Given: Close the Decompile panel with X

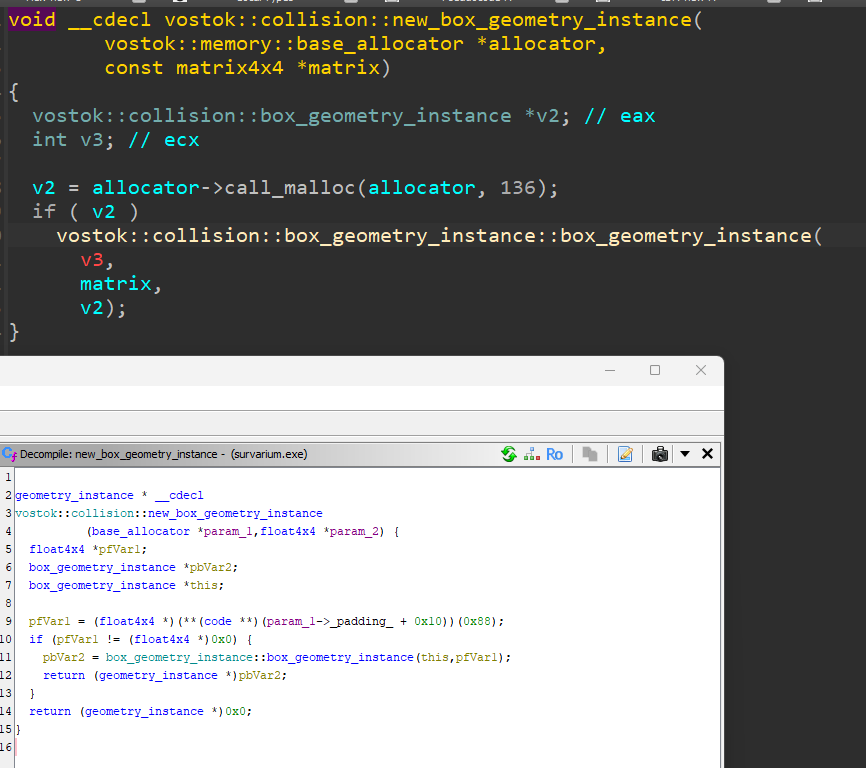Looking at the screenshot, I should [x=707, y=454].
